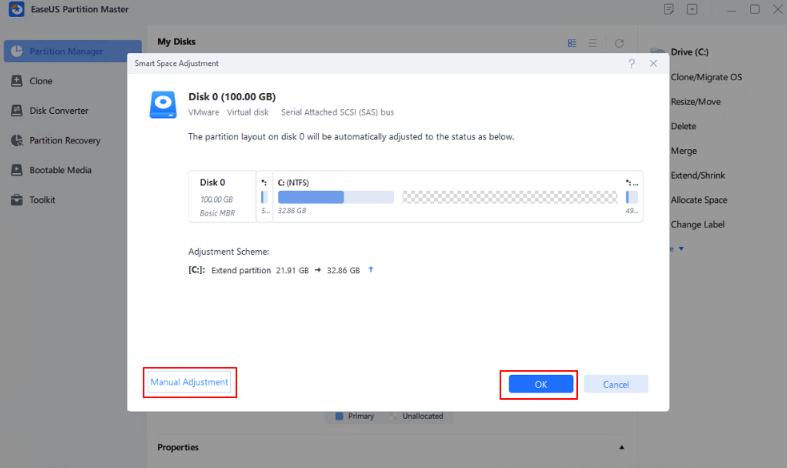Open Bootable Media in sidebar
This screenshot has height=468, width=787.
(60, 170)
